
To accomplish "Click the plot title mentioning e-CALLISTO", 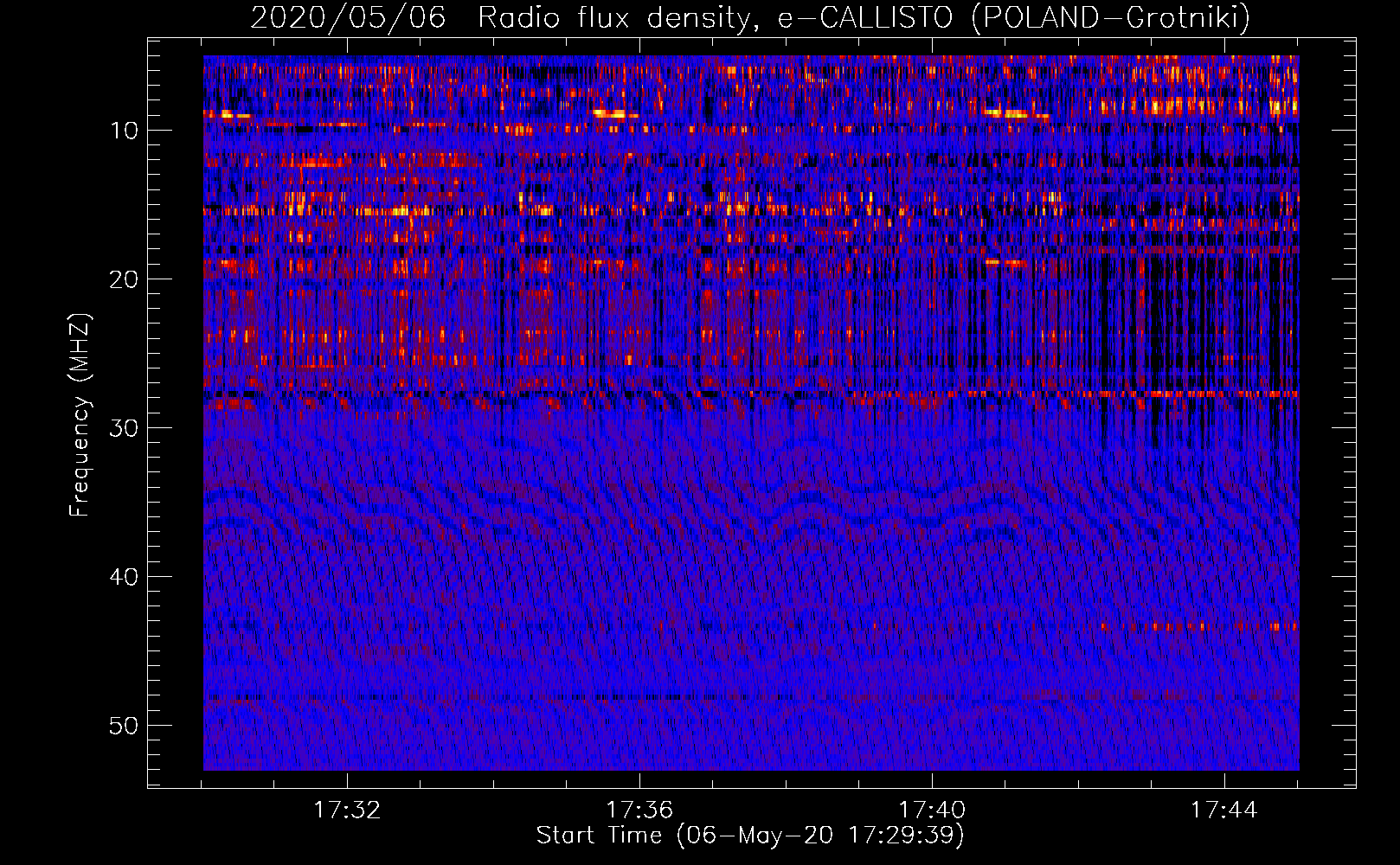I will coord(750,17).
